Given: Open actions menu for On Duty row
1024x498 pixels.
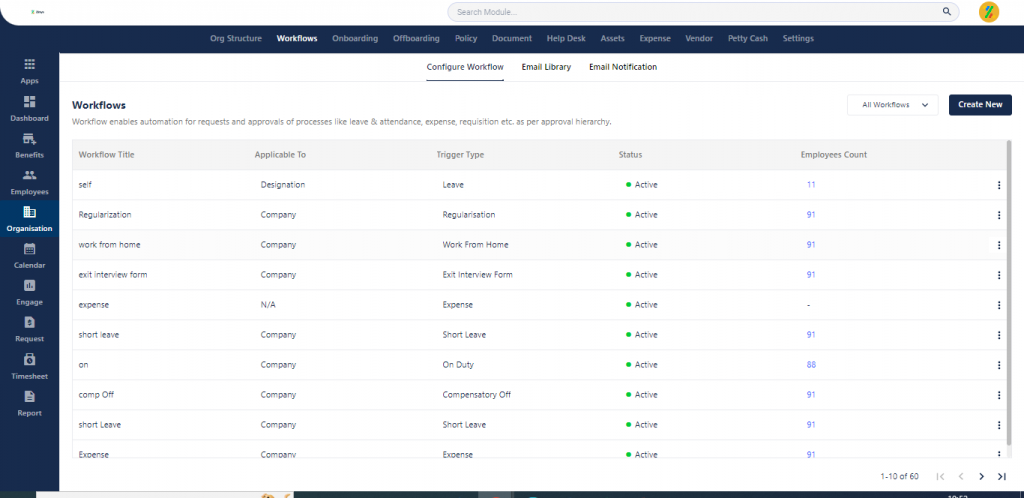Looking at the screenshot, I should click(999, 366).
